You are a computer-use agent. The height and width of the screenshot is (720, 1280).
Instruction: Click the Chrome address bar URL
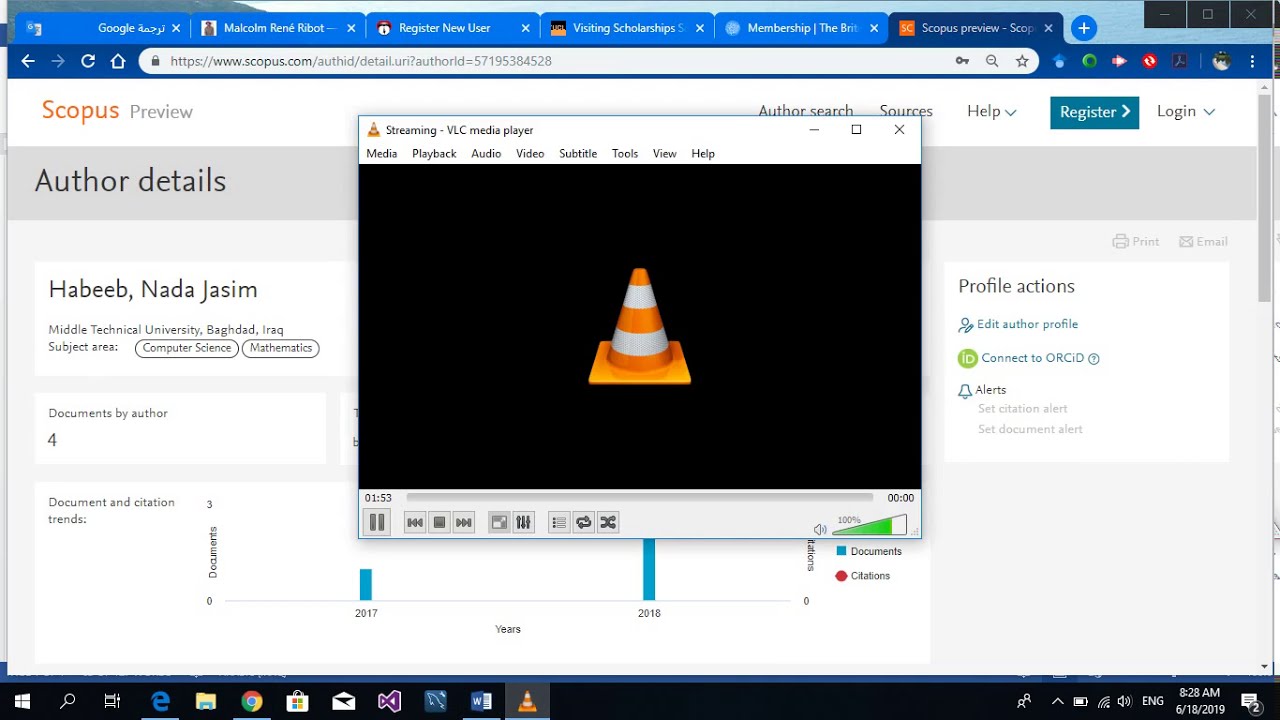click(x=361, y=61)
